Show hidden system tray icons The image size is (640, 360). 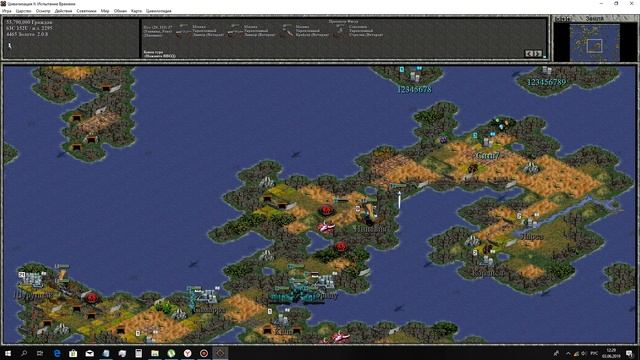[568, 353]
